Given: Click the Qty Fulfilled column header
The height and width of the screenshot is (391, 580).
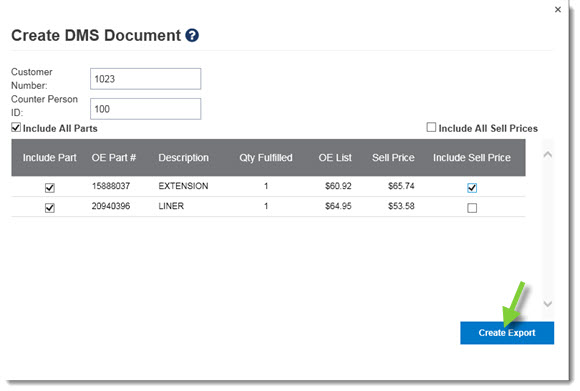Looking at the screenshot, I should tap(266, 158).
